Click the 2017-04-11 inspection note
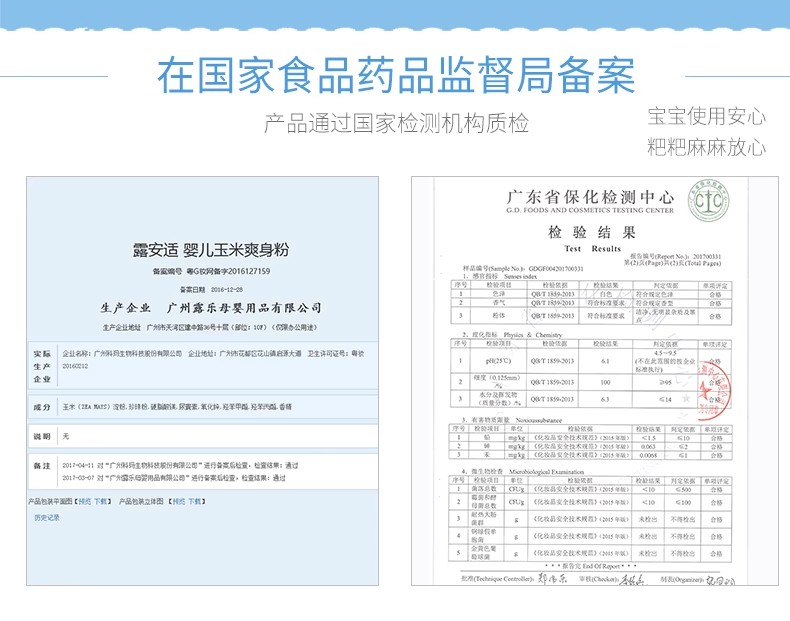Viewport: 790px width, 621px height. tap(180, 465)
